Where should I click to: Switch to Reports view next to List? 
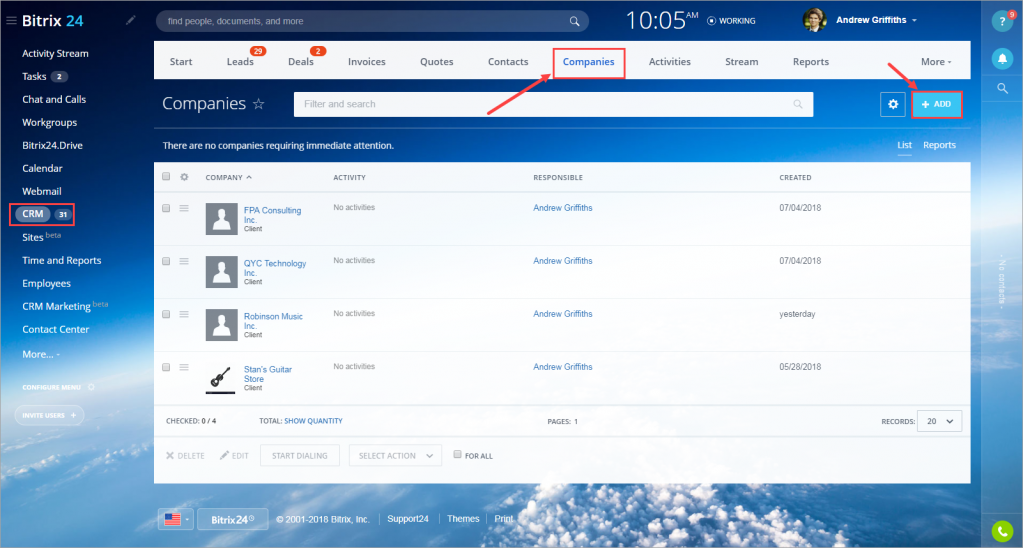tap(939, 145)
